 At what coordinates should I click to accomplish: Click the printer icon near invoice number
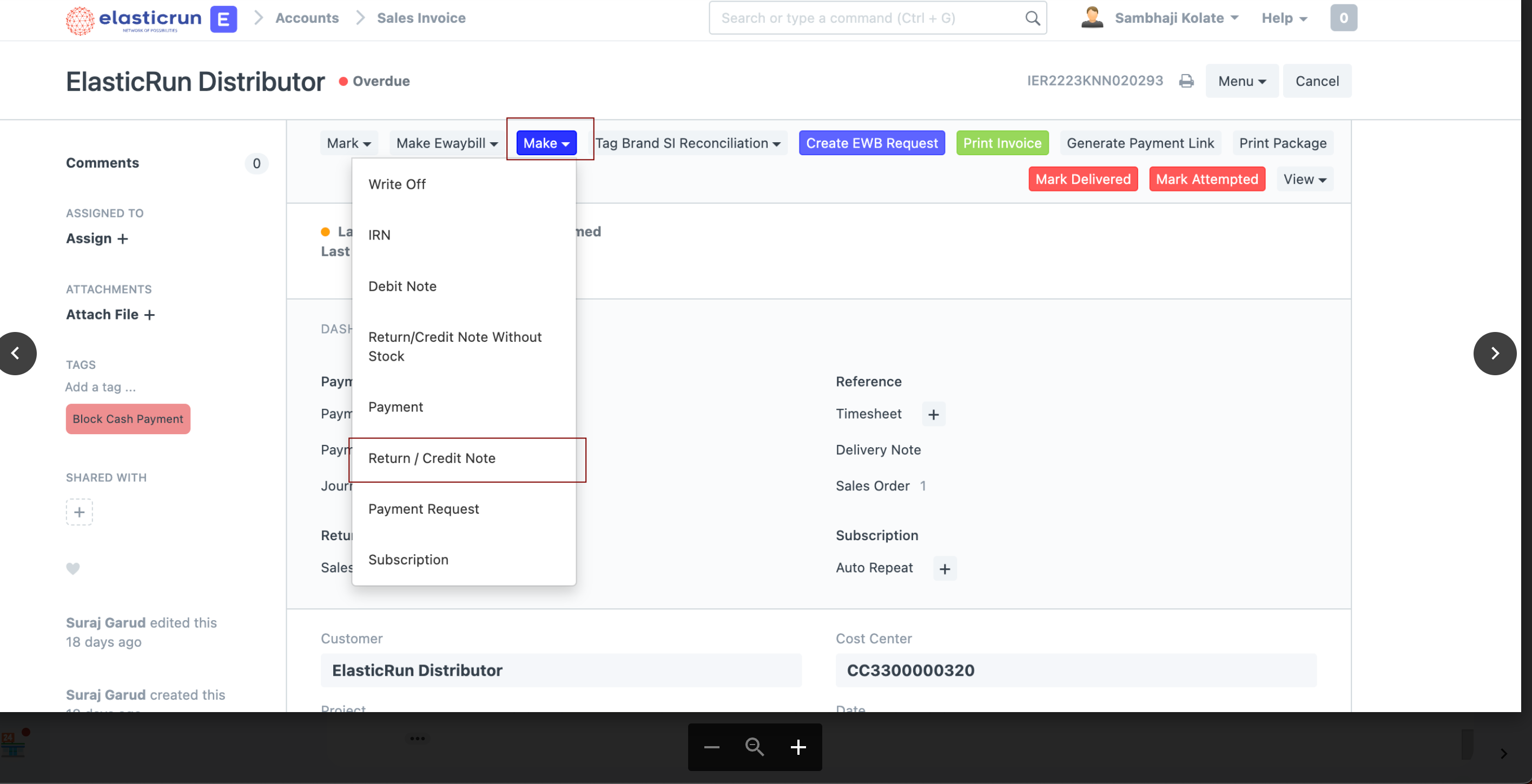pos(1186,82)
